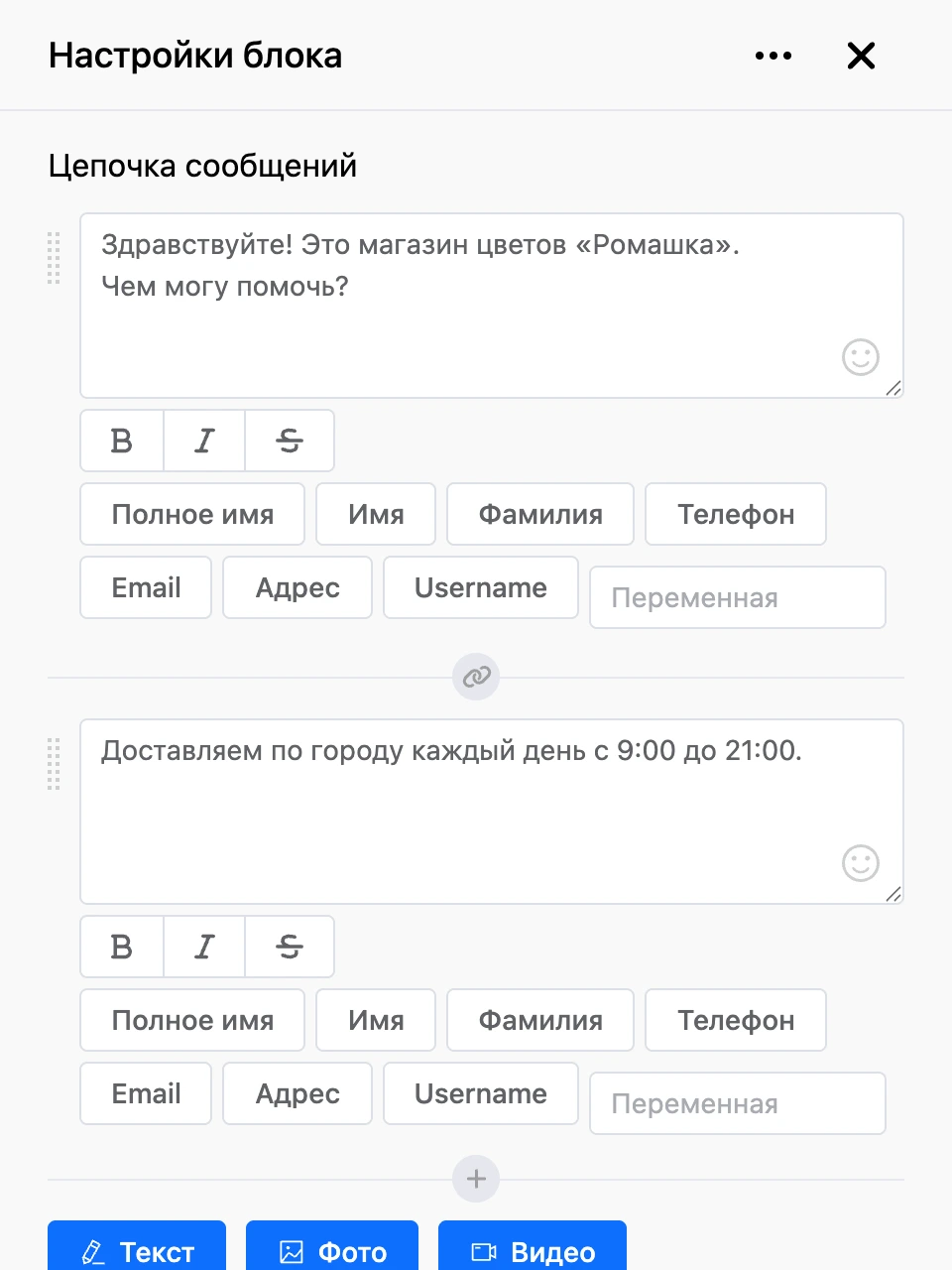Focus the Переменная field under the first message
Image resolution: width=952 pixels, height=1270 pixels.
[x=738, y=597]
